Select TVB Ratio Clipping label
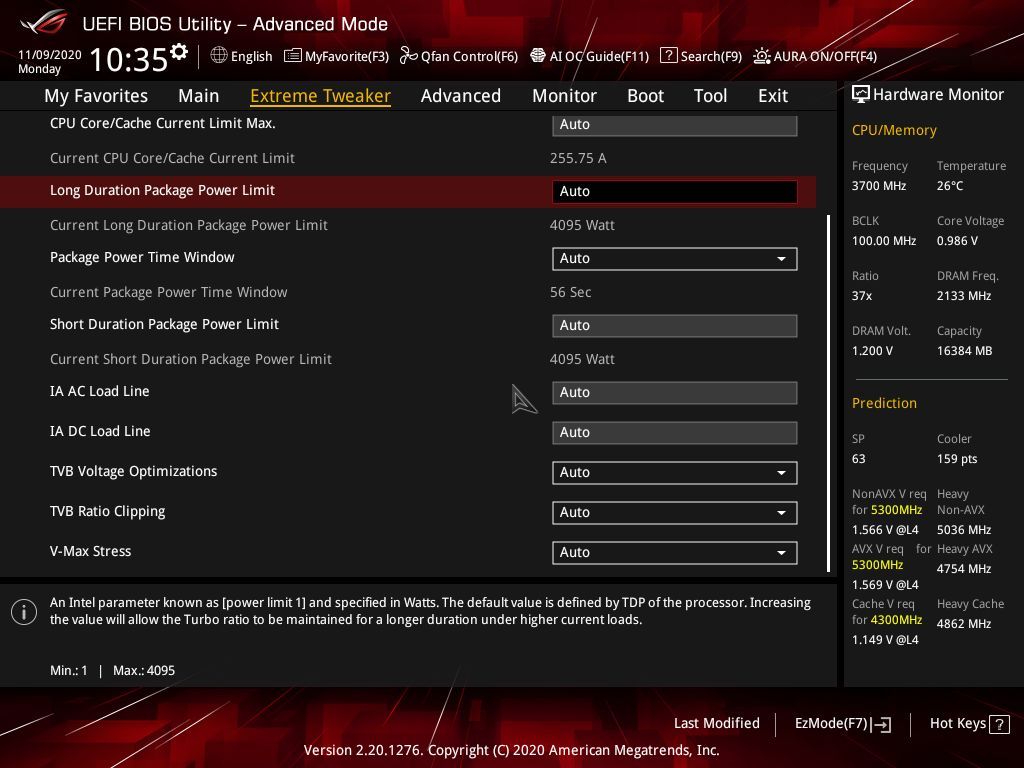This screenshot has width=1024, height=768. pyautogui.click(x=107, y=511)
